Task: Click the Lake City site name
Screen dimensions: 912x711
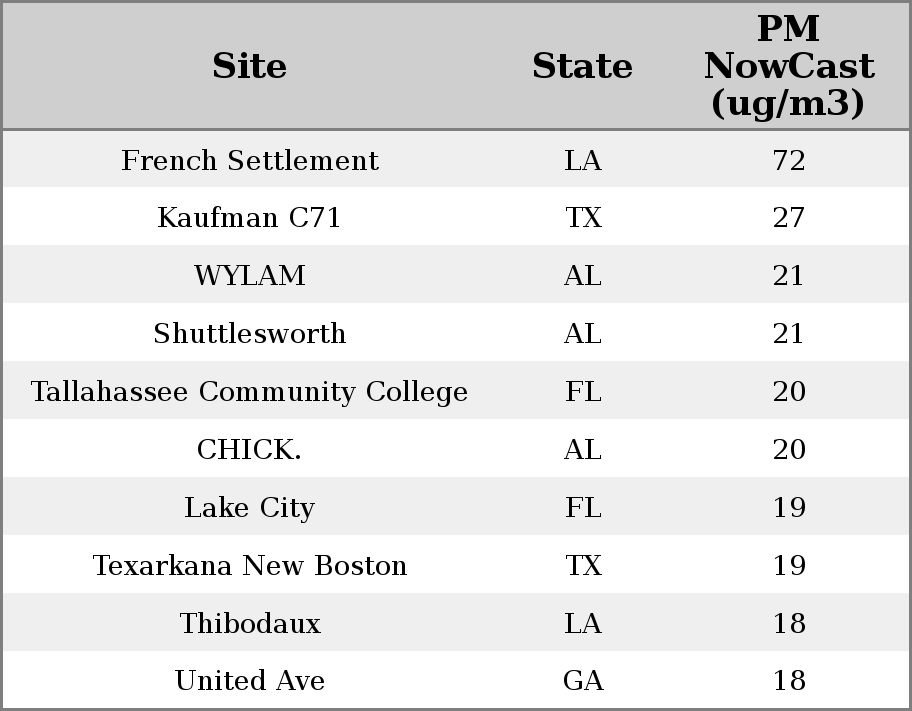Action: point(250,508)
